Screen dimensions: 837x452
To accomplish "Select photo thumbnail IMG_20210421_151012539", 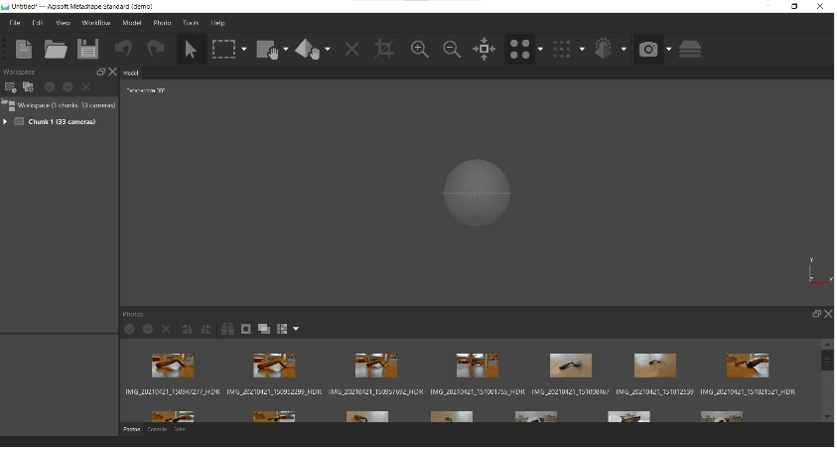I will tap(655, 366).
